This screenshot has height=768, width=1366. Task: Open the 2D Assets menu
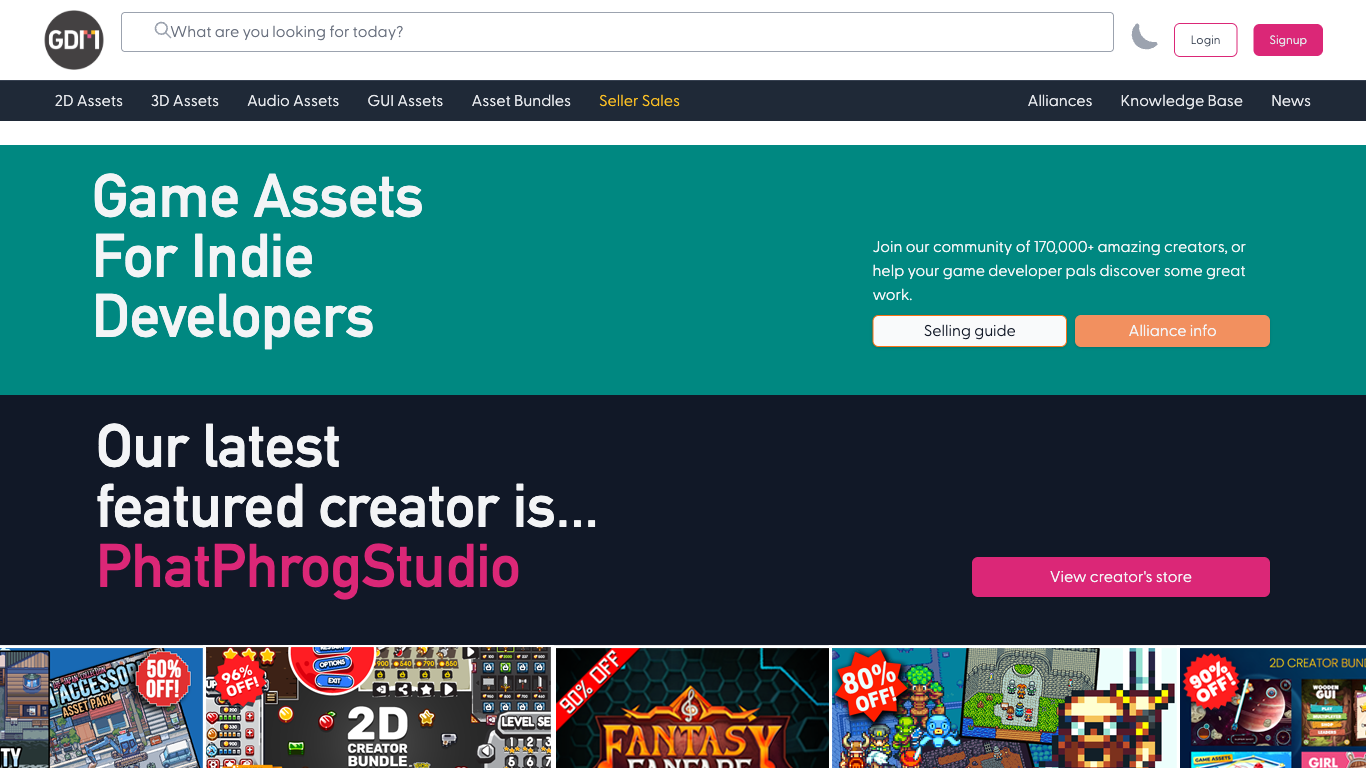[x=89, y=101]
